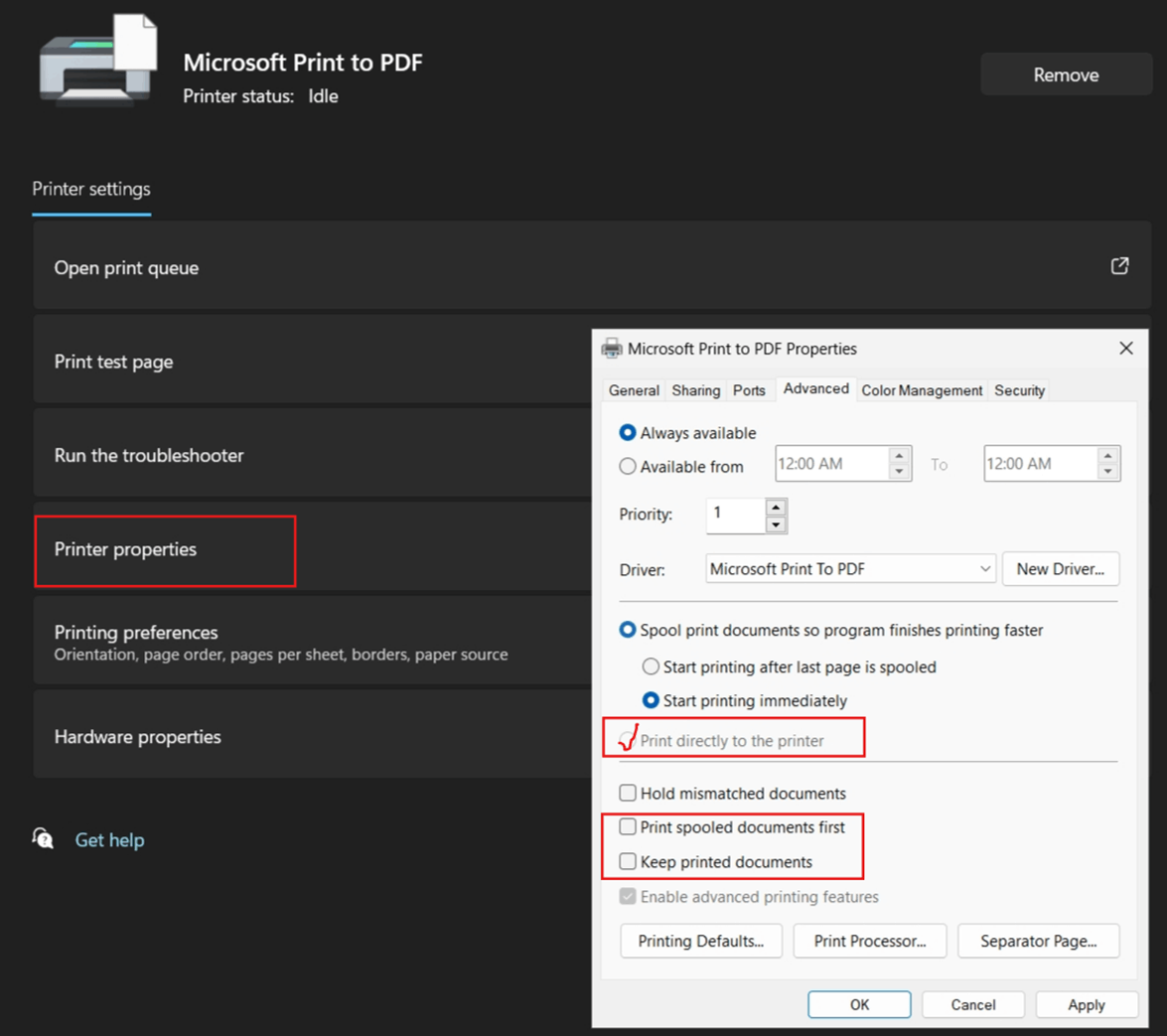Close the Microsoft Print to PDF Properties dialog
This screenshot has width=1167, height=1036.
(1126, 348)
